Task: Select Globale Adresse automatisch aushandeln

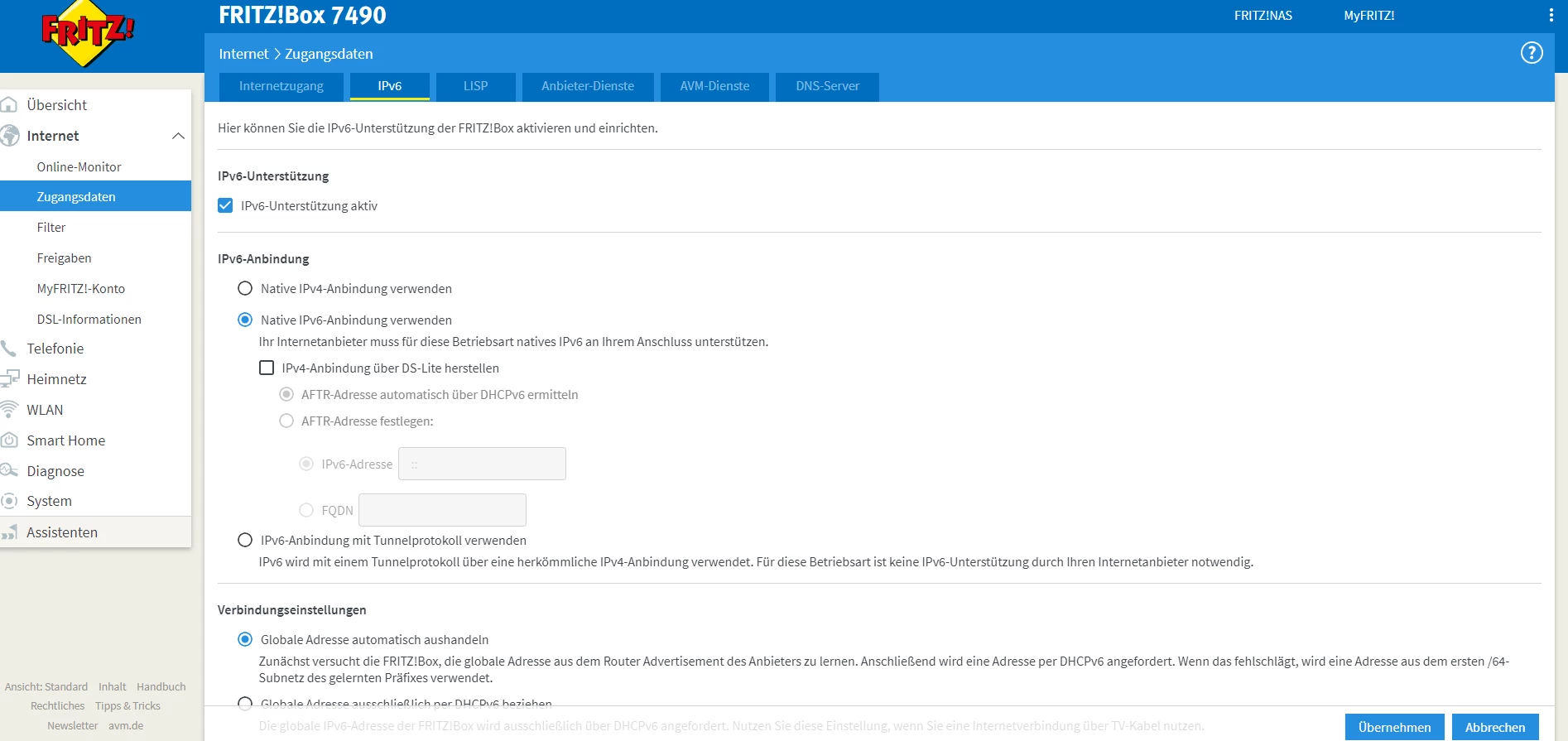Action: (245, 639)
